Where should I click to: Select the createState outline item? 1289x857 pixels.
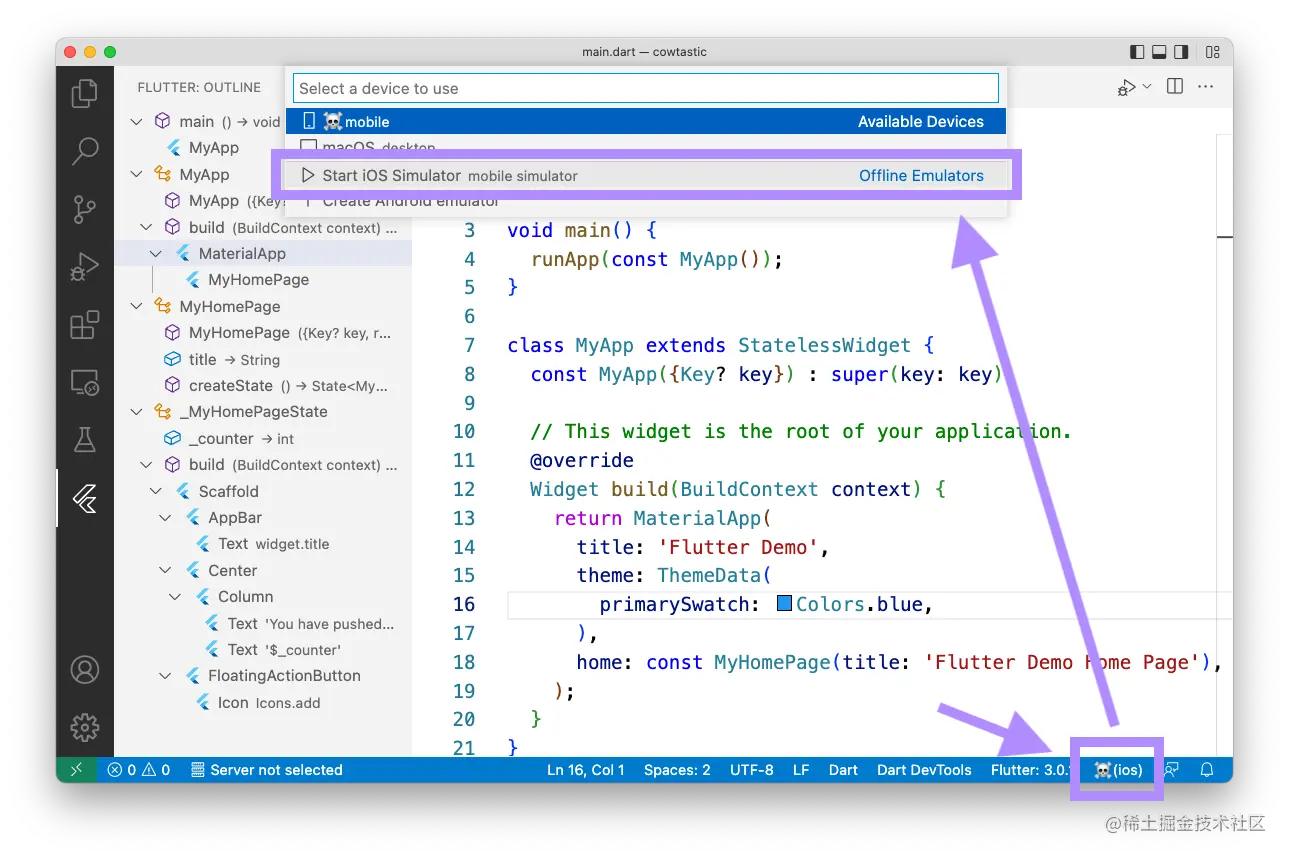click(x=263, y=385)
